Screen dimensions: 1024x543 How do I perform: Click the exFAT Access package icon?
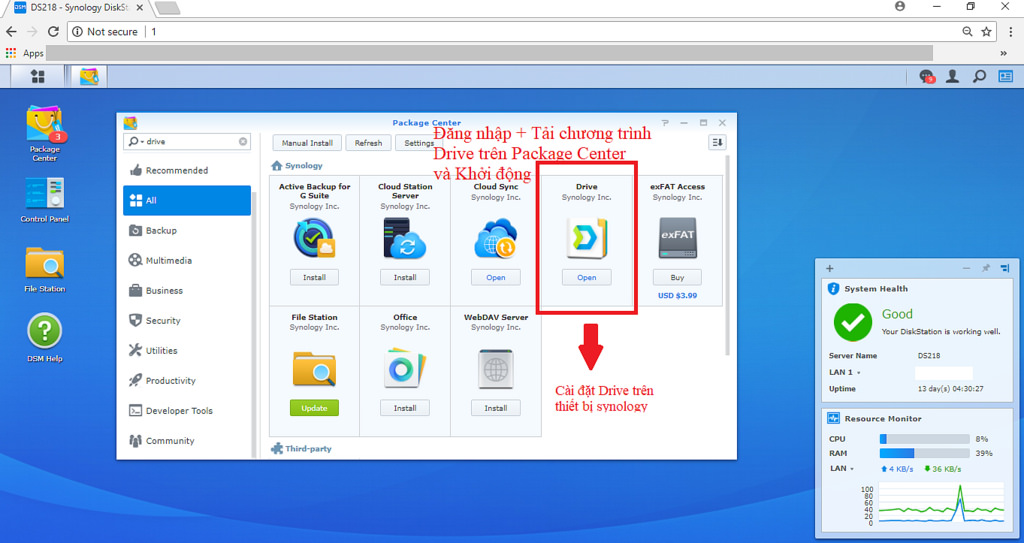(677, 238)
